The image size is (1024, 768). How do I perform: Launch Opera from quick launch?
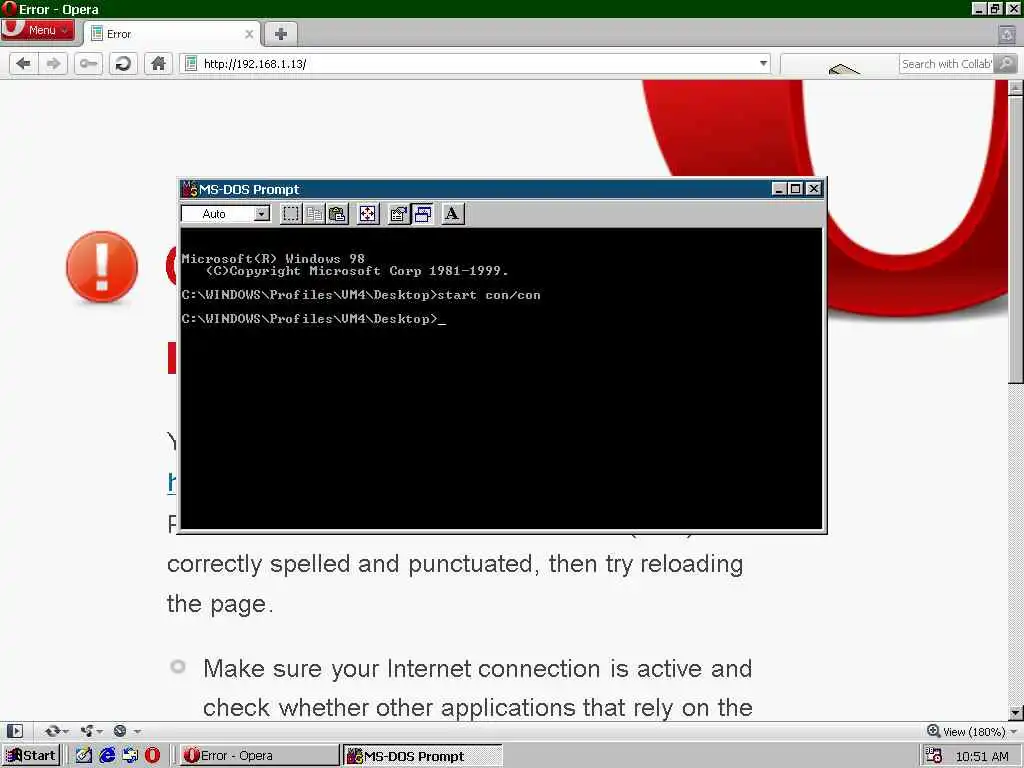[152, 756]
